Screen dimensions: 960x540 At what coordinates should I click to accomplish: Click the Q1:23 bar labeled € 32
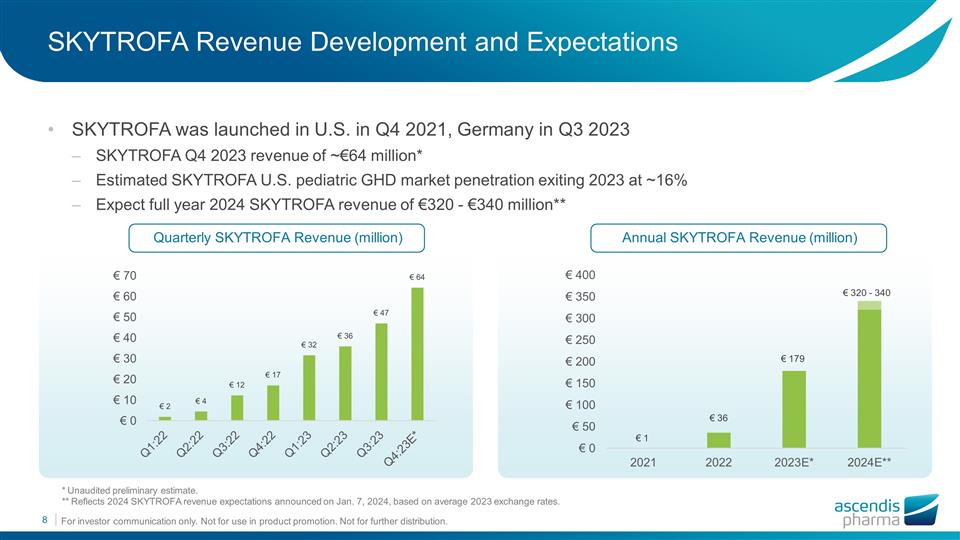[x=309, y=387]
